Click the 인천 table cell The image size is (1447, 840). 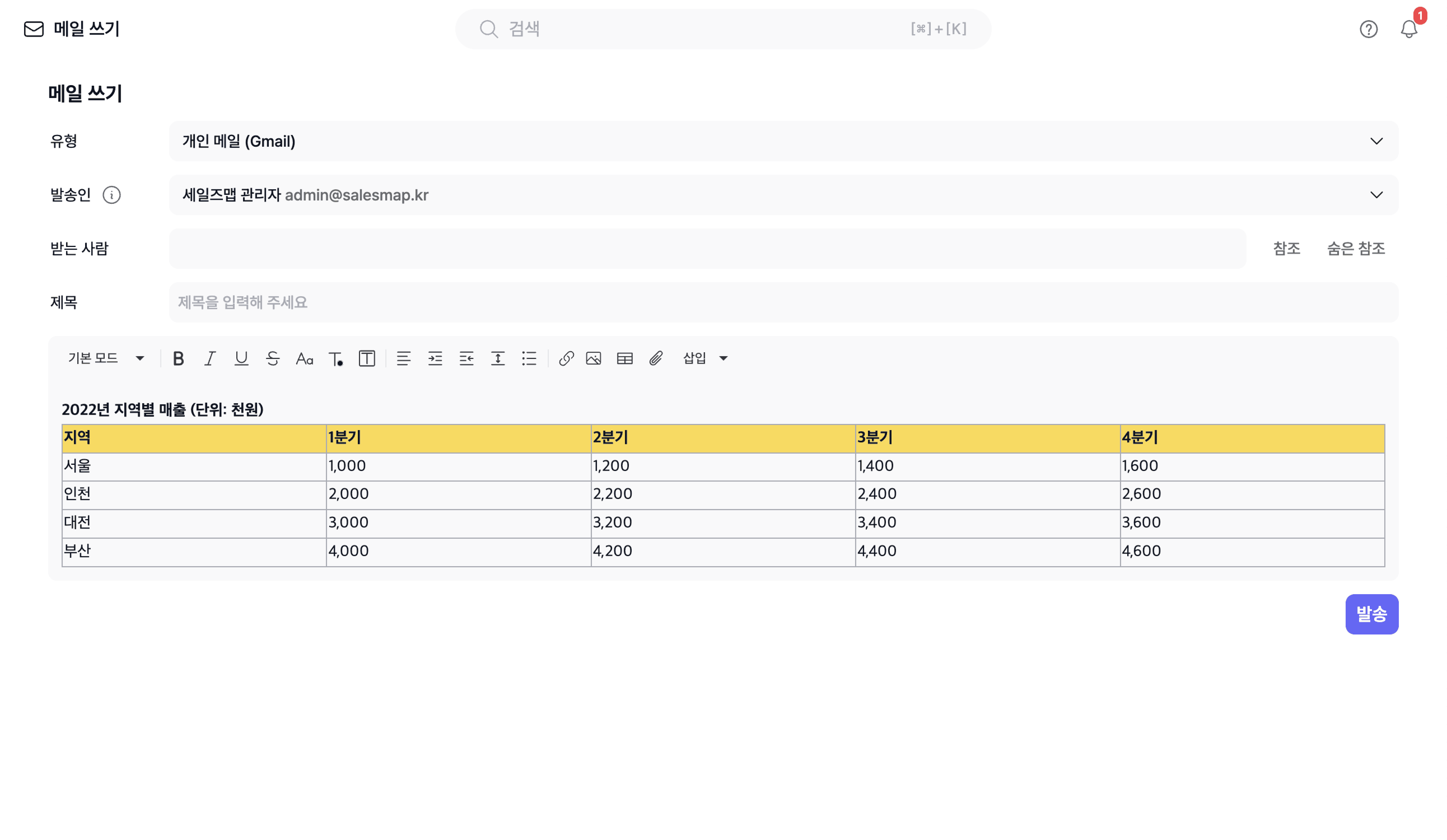pyautogui.click(x=194, y=495)
